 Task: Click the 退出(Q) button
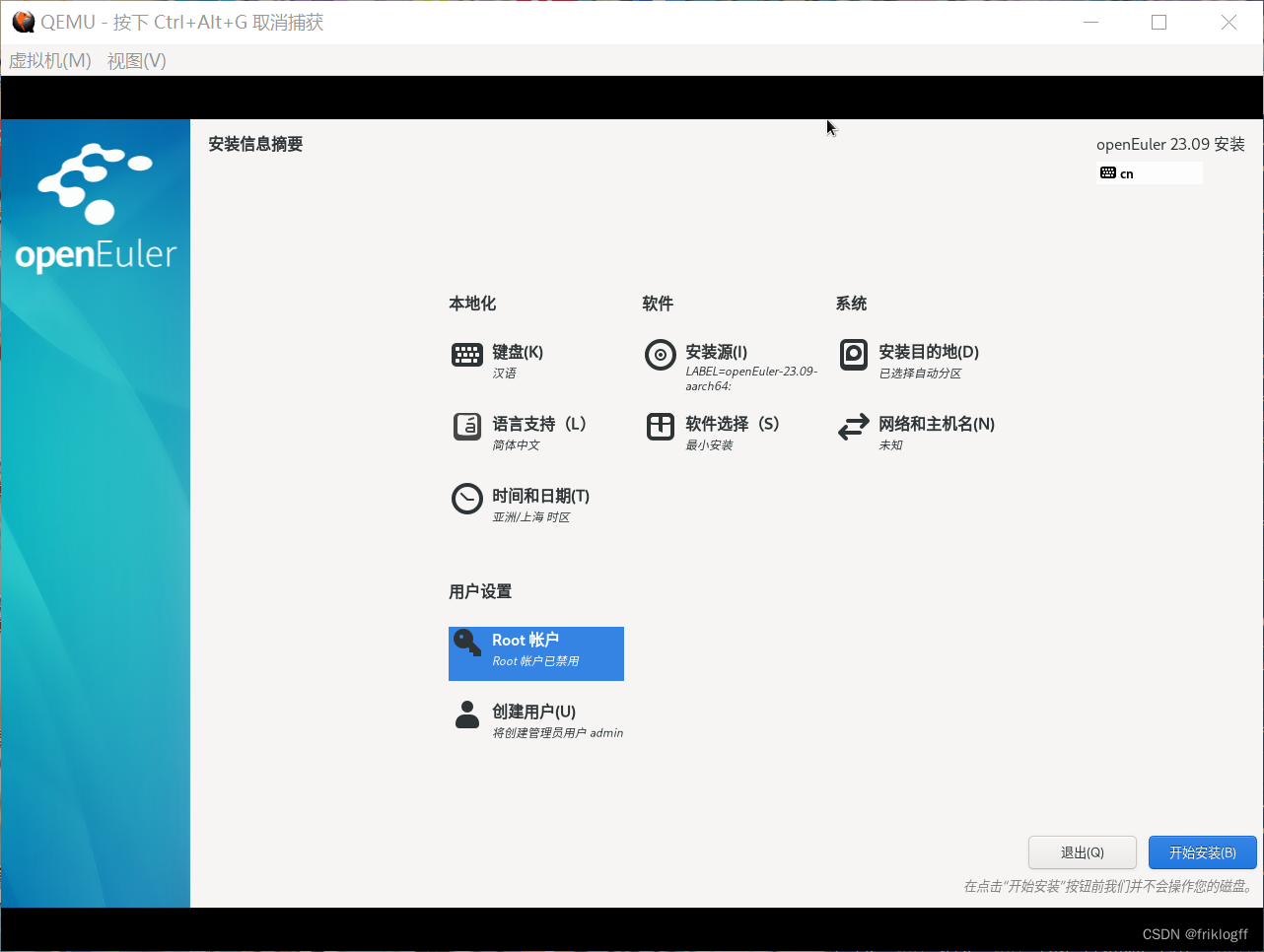point(1083,852)
